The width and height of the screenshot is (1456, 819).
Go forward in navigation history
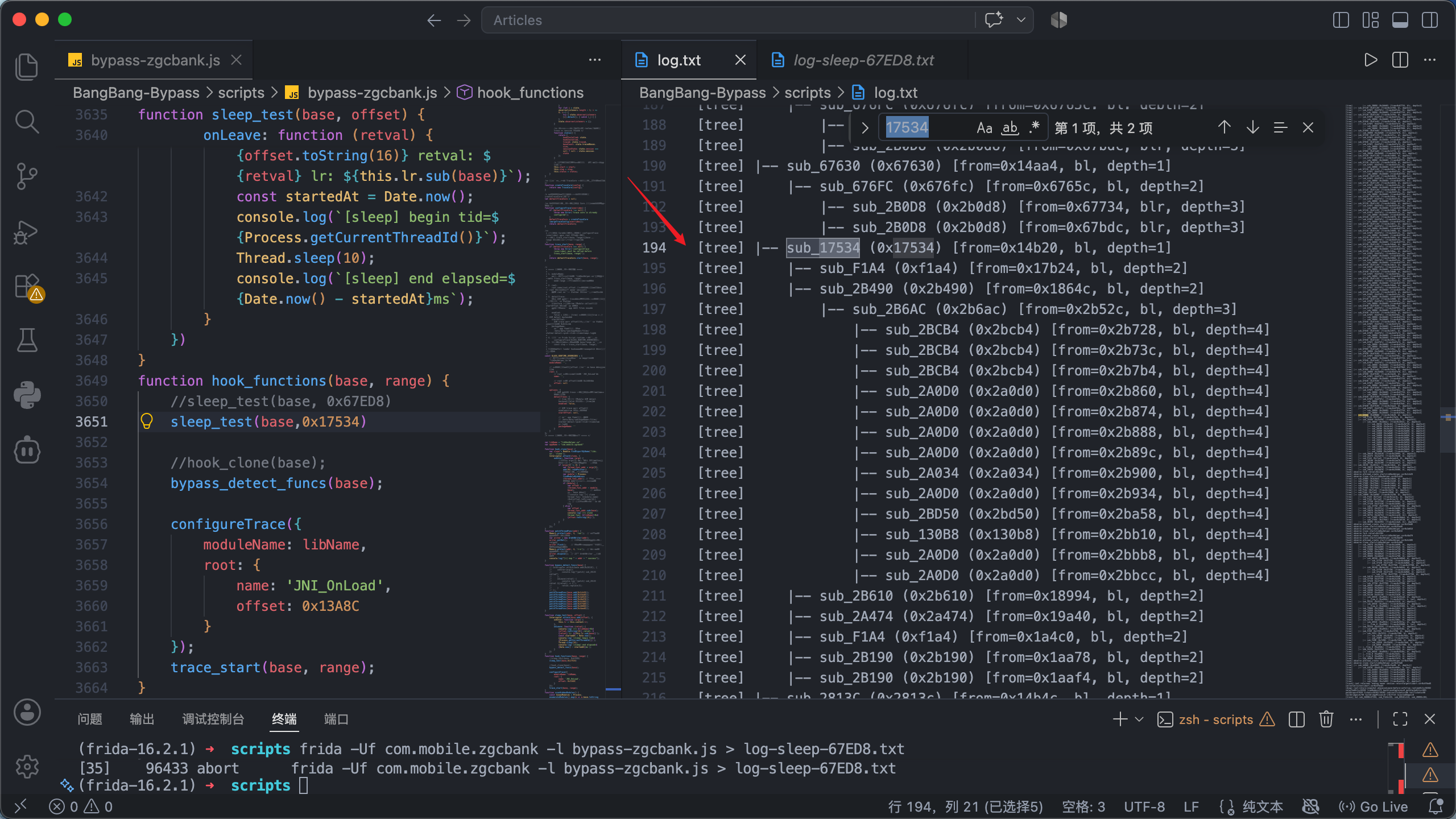[464, 20]
